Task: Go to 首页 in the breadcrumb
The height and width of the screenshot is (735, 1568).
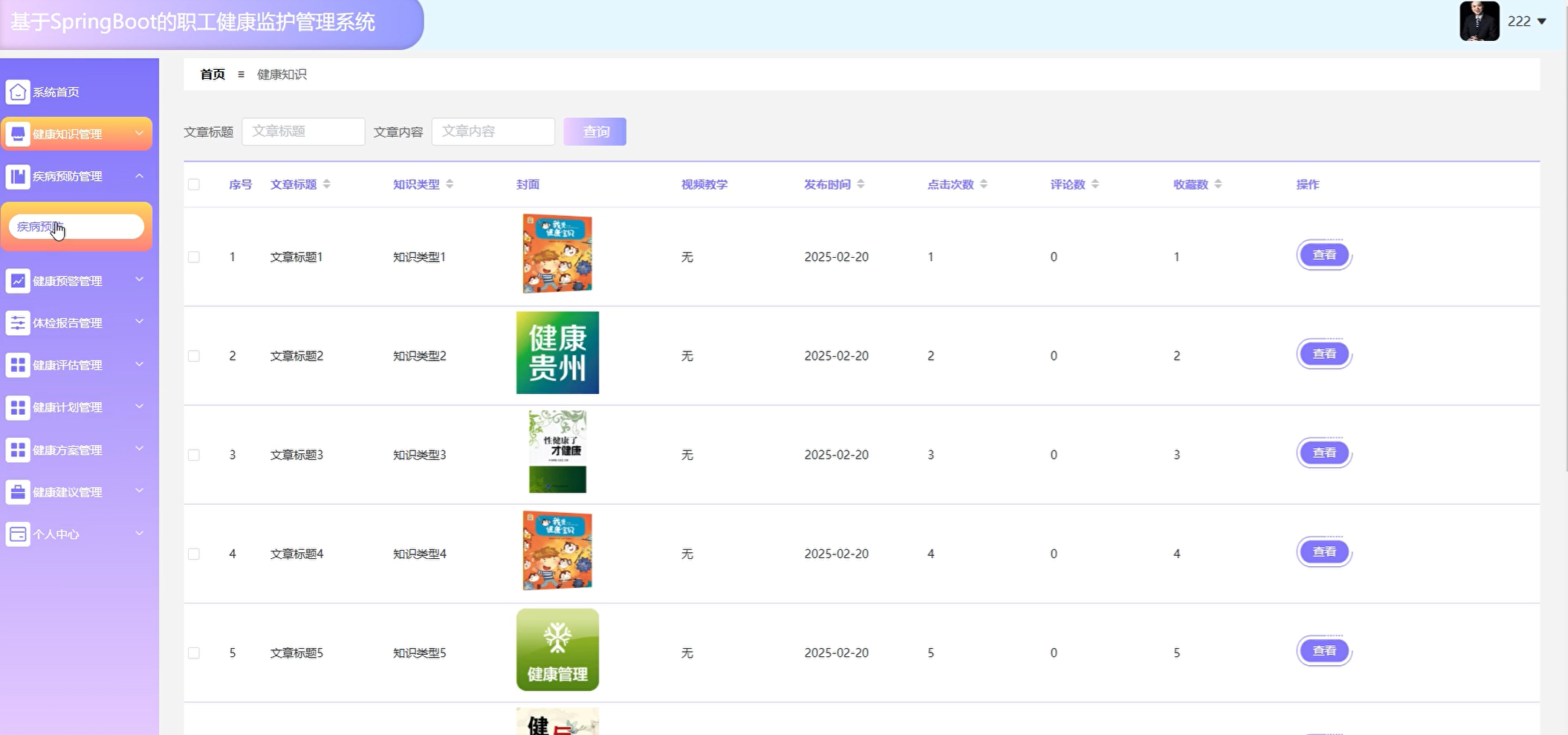Action: (212, 74)
